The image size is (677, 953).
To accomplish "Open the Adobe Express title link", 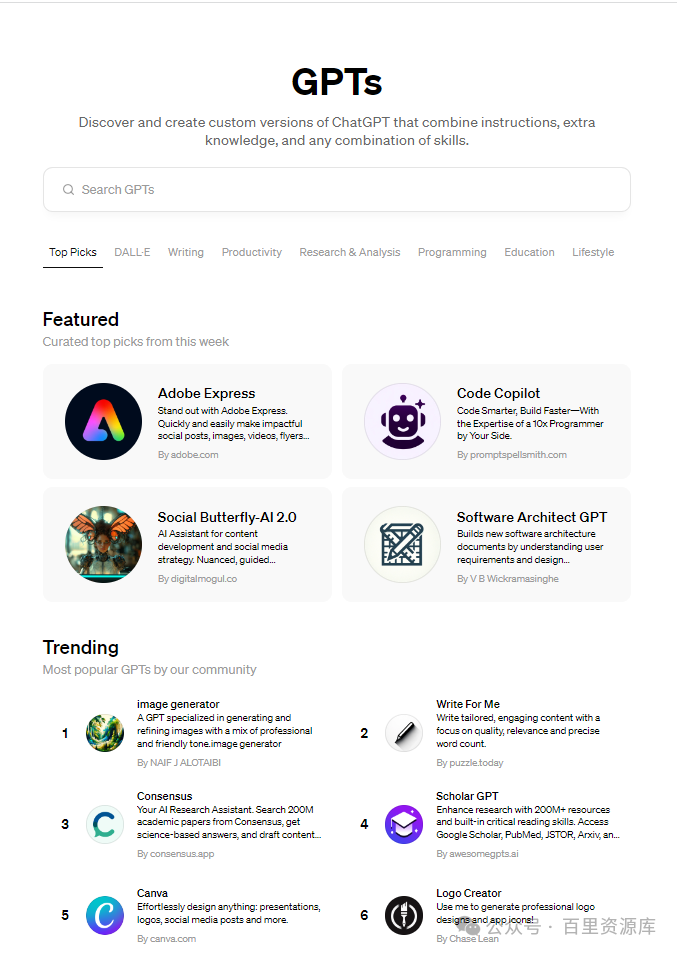I will [206, 393].
